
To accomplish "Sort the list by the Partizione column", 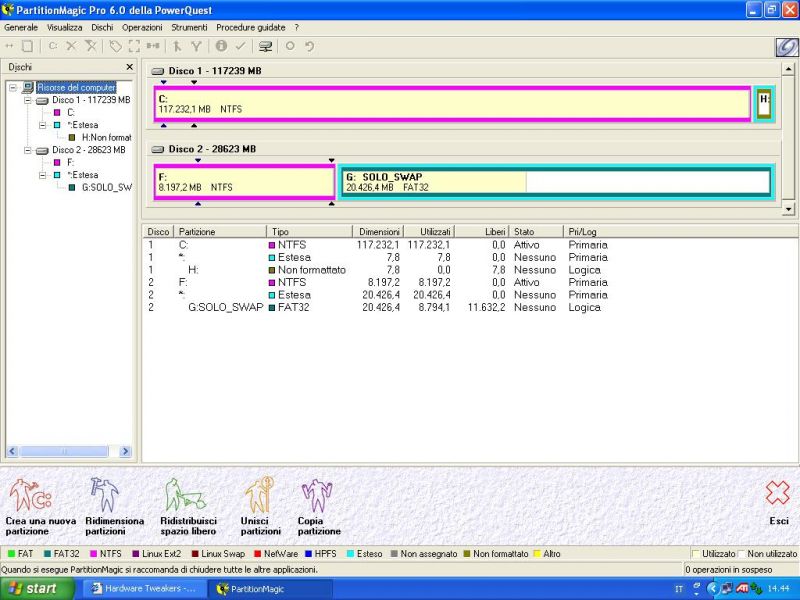I will (220, 232).
